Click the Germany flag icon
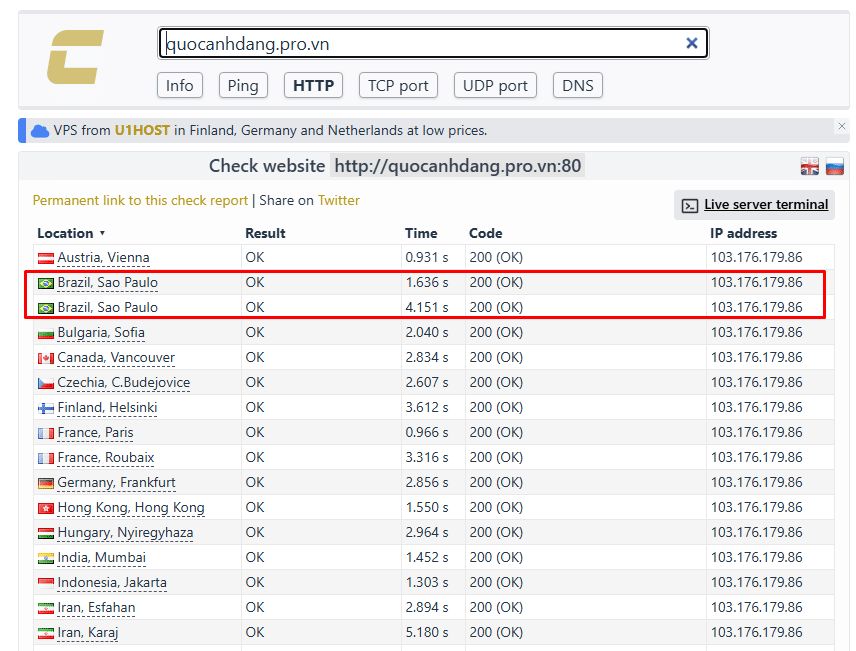 tap(45, 483)
